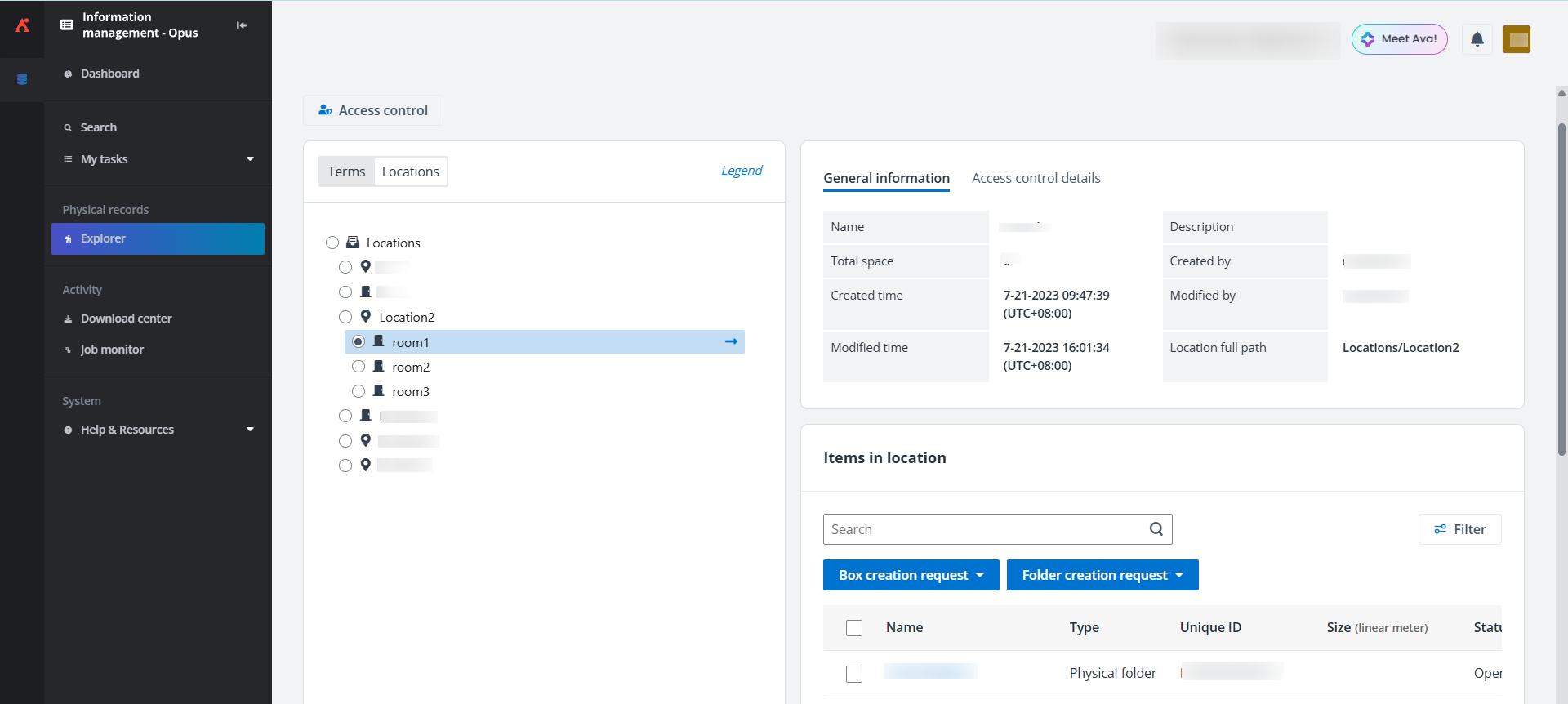
Task: Collapse sidebar with the pin arrow icon
Action: tap(242, 25)
